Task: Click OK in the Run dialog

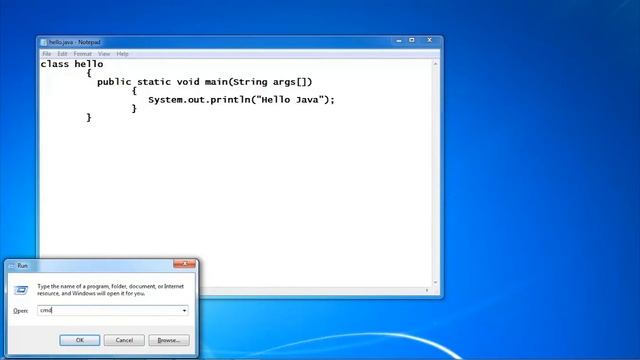Action: click(80, 340)
